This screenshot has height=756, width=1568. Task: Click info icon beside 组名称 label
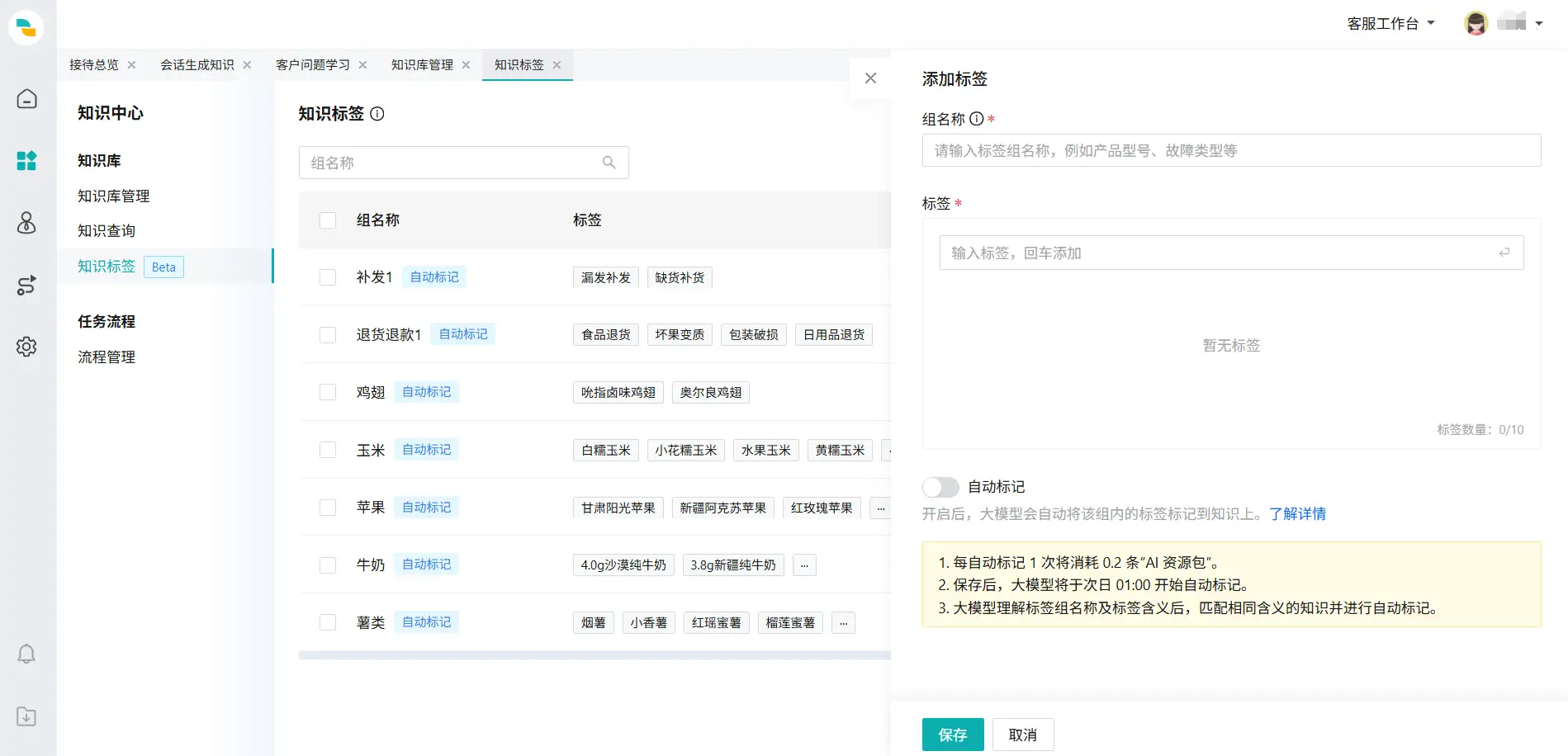pos(977,119)
